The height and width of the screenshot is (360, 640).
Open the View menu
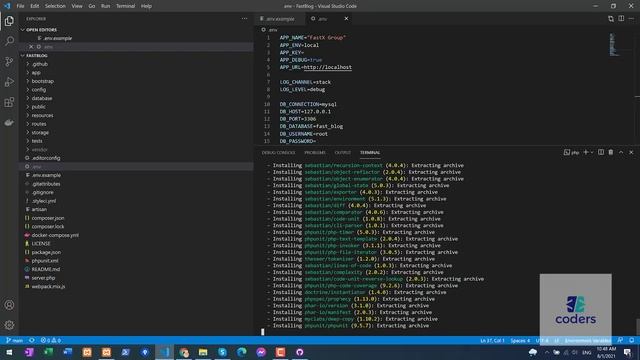[x=77, y=6]
